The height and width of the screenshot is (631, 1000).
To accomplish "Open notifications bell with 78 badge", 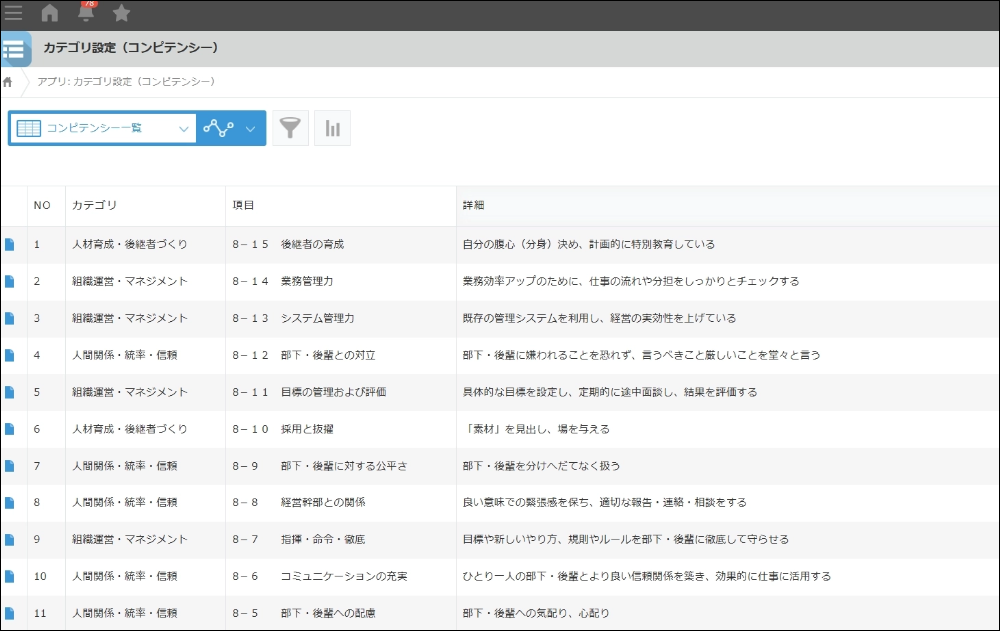I will coord(86,12).
